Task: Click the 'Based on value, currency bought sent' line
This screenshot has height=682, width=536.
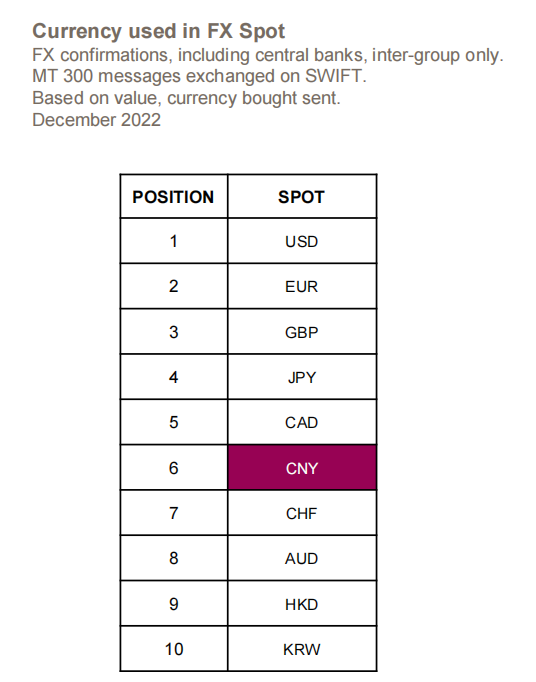Action: (x=186, y=98)
